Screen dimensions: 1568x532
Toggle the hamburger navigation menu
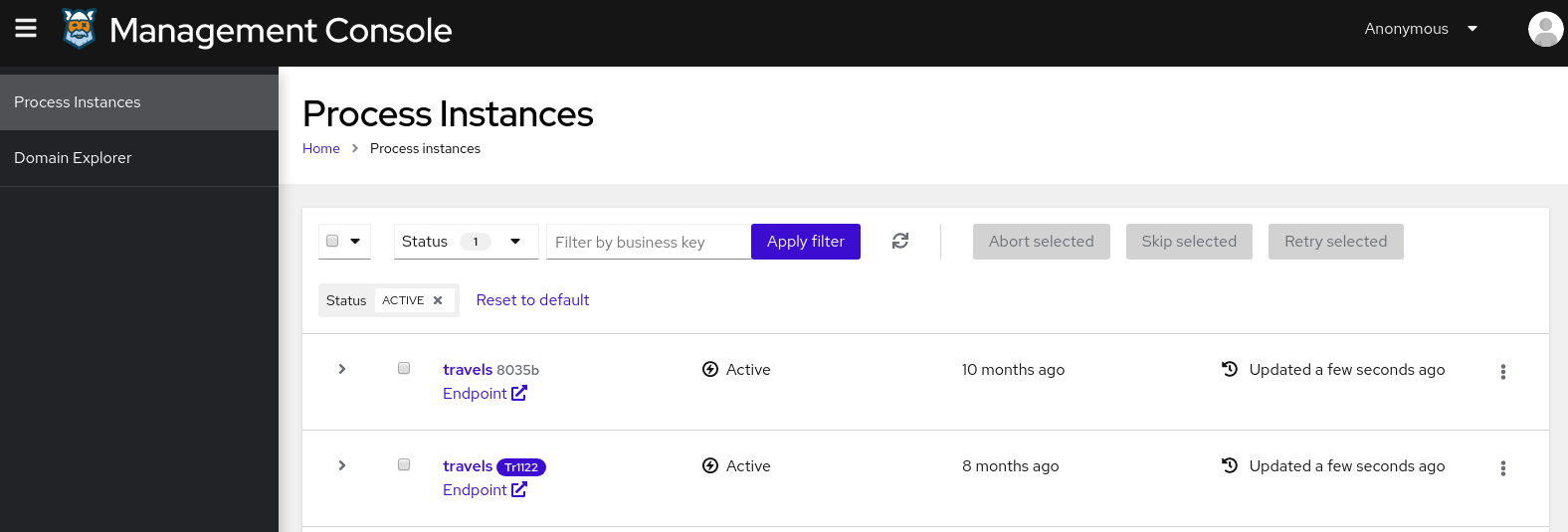click(x=26, y=28)
